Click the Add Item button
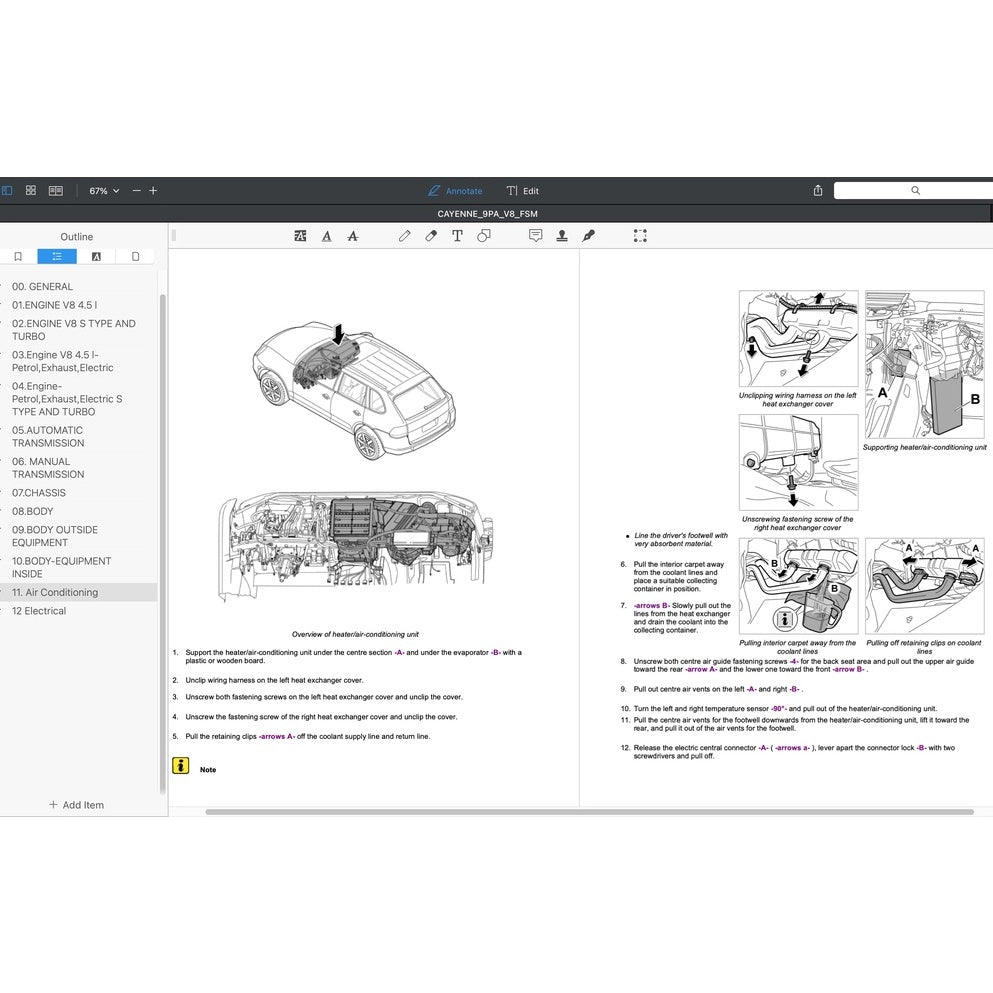 [x=77, y=805]
